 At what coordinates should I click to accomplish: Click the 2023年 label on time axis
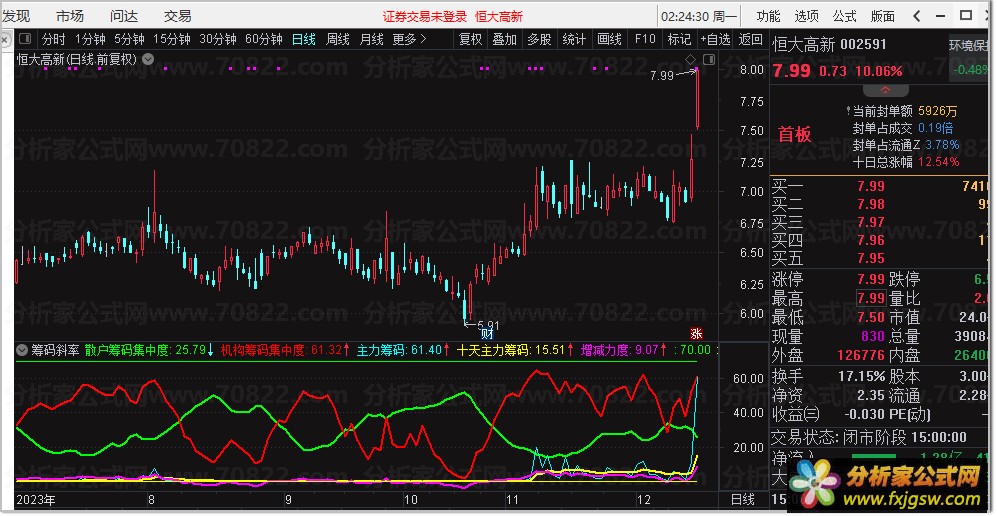point(36,499)
